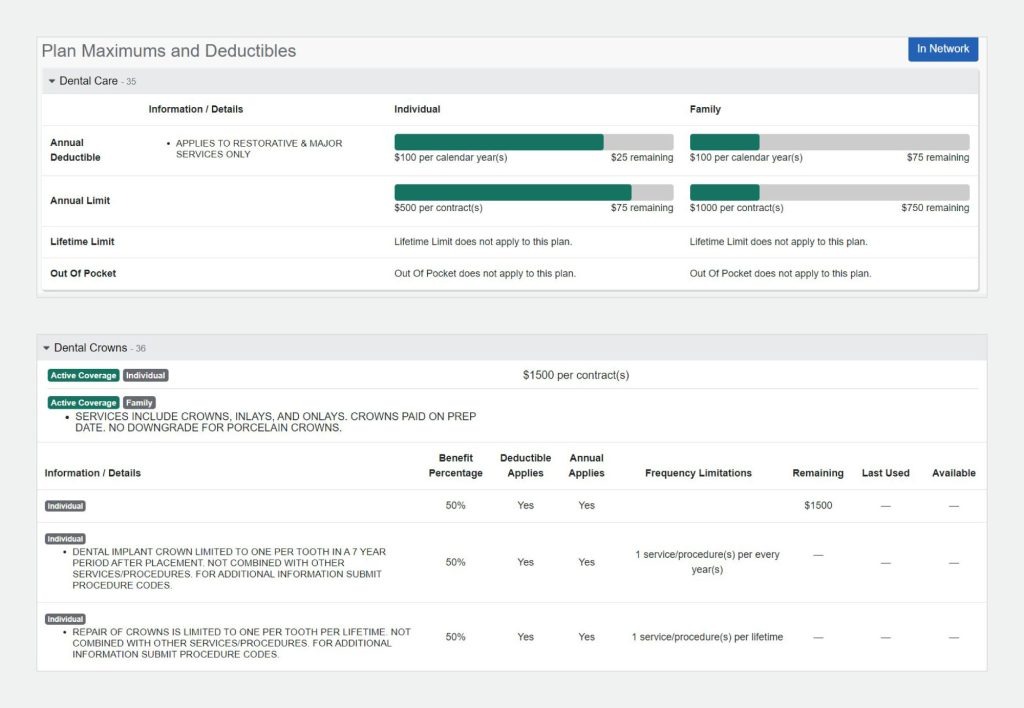This screenshot has height=708, width=1024.
Task: Click the Family badge in Dental Crowns
Action: [139, 403]
